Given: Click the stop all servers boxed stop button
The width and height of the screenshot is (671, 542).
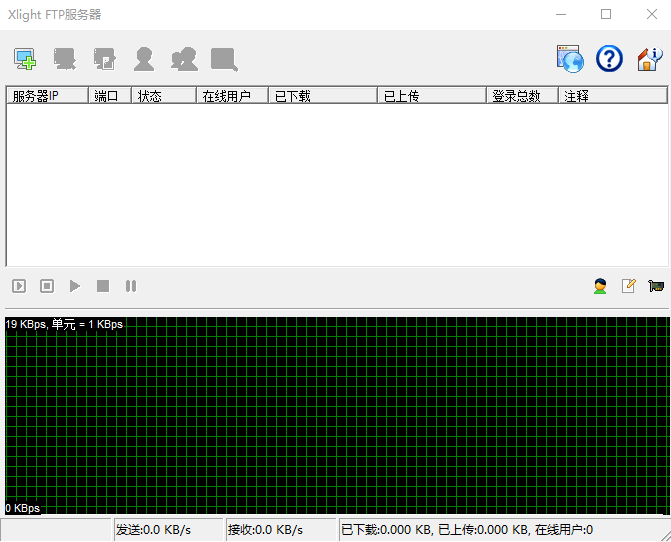Looking at the screenshot, I should [x=47, y=286].
